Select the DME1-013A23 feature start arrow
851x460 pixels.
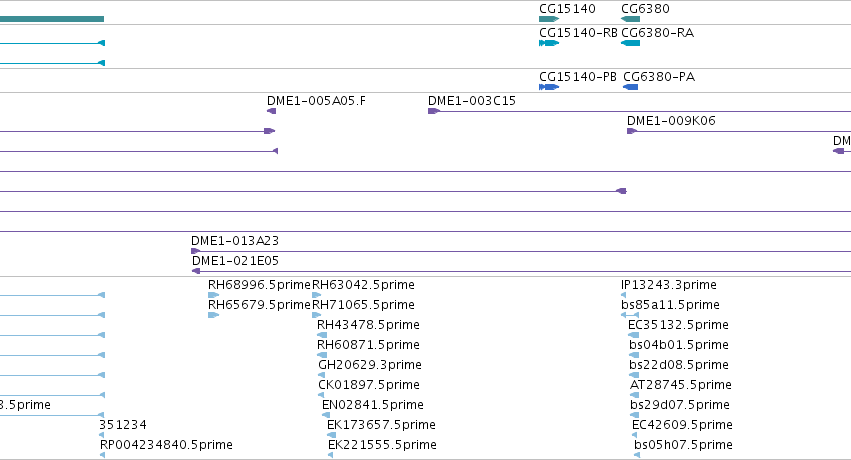[x=195, y=251]
